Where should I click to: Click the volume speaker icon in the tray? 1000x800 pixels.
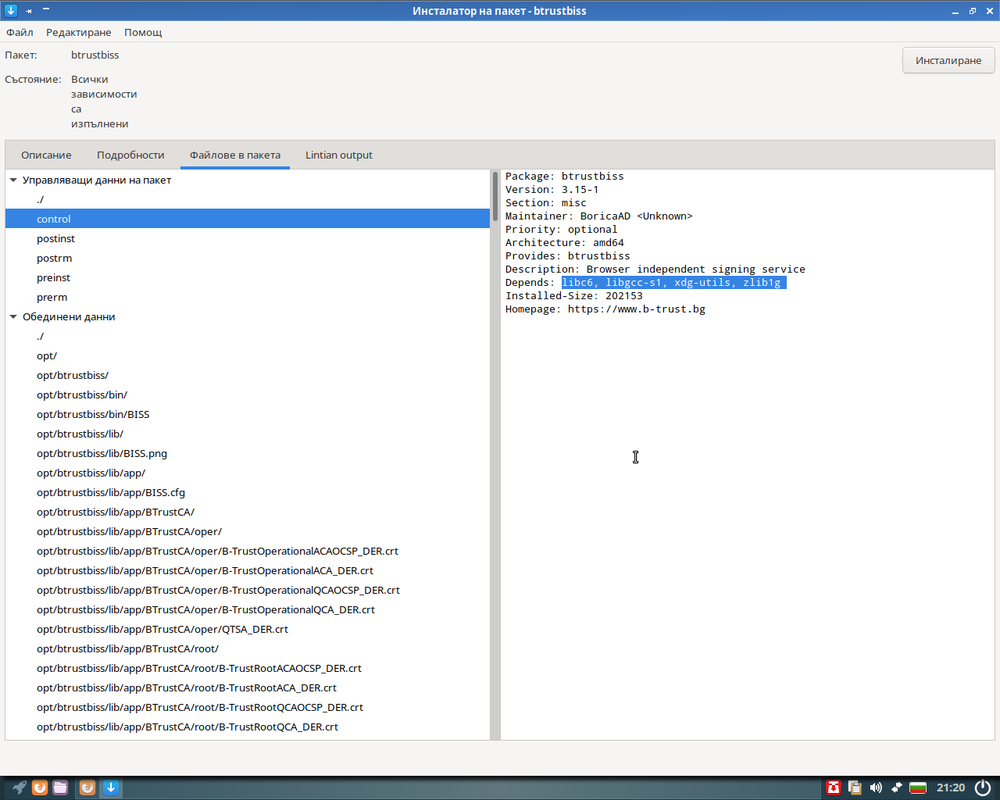pos(876,787)
